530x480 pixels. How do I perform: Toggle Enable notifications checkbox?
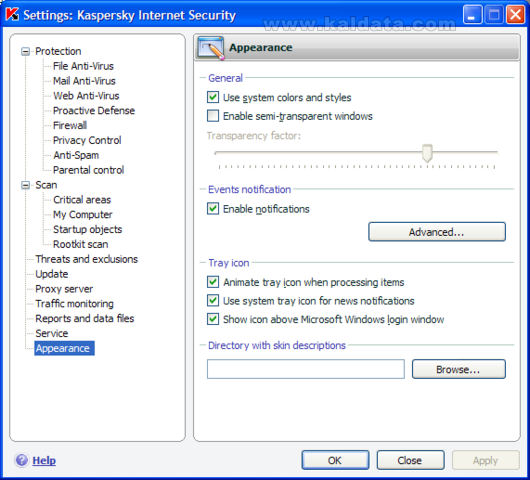[213, 209]
